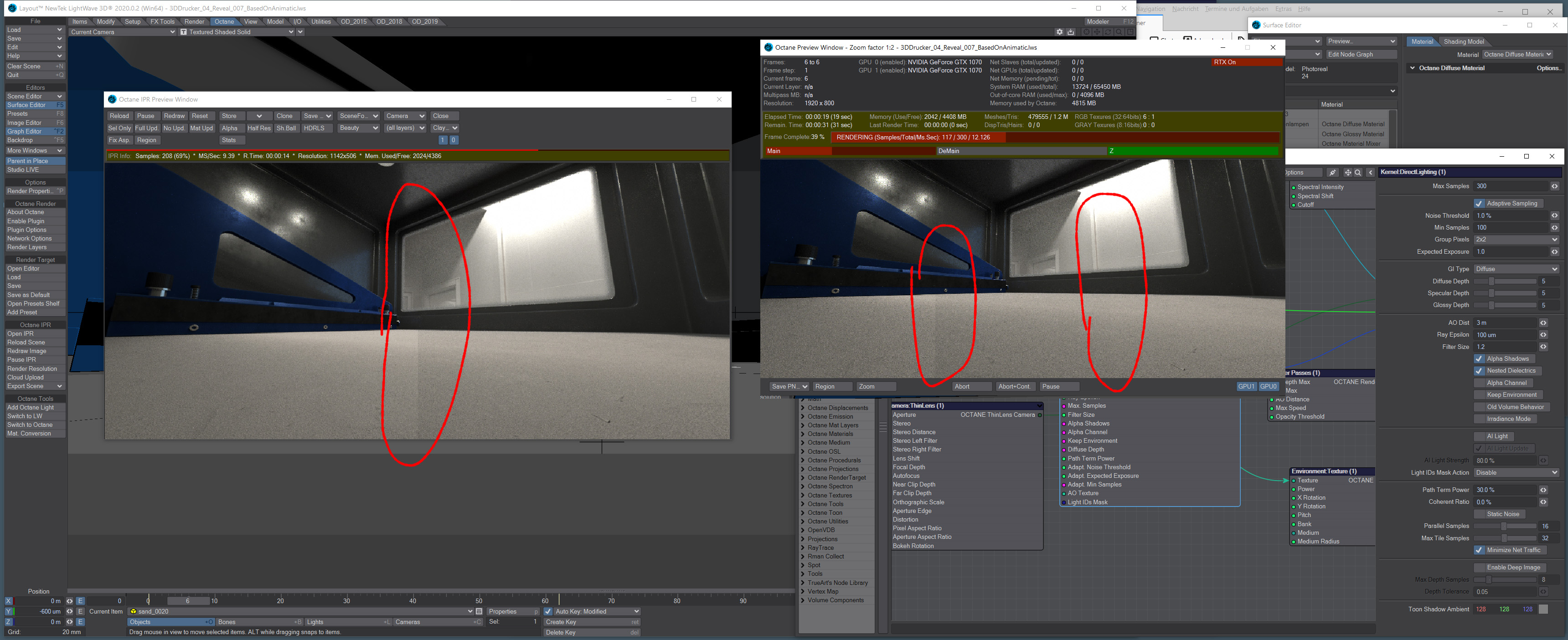This screenshot has height=640, width=1568.
Task: Open item picker icon beside sand_0020
Action: tap(479, 611)
